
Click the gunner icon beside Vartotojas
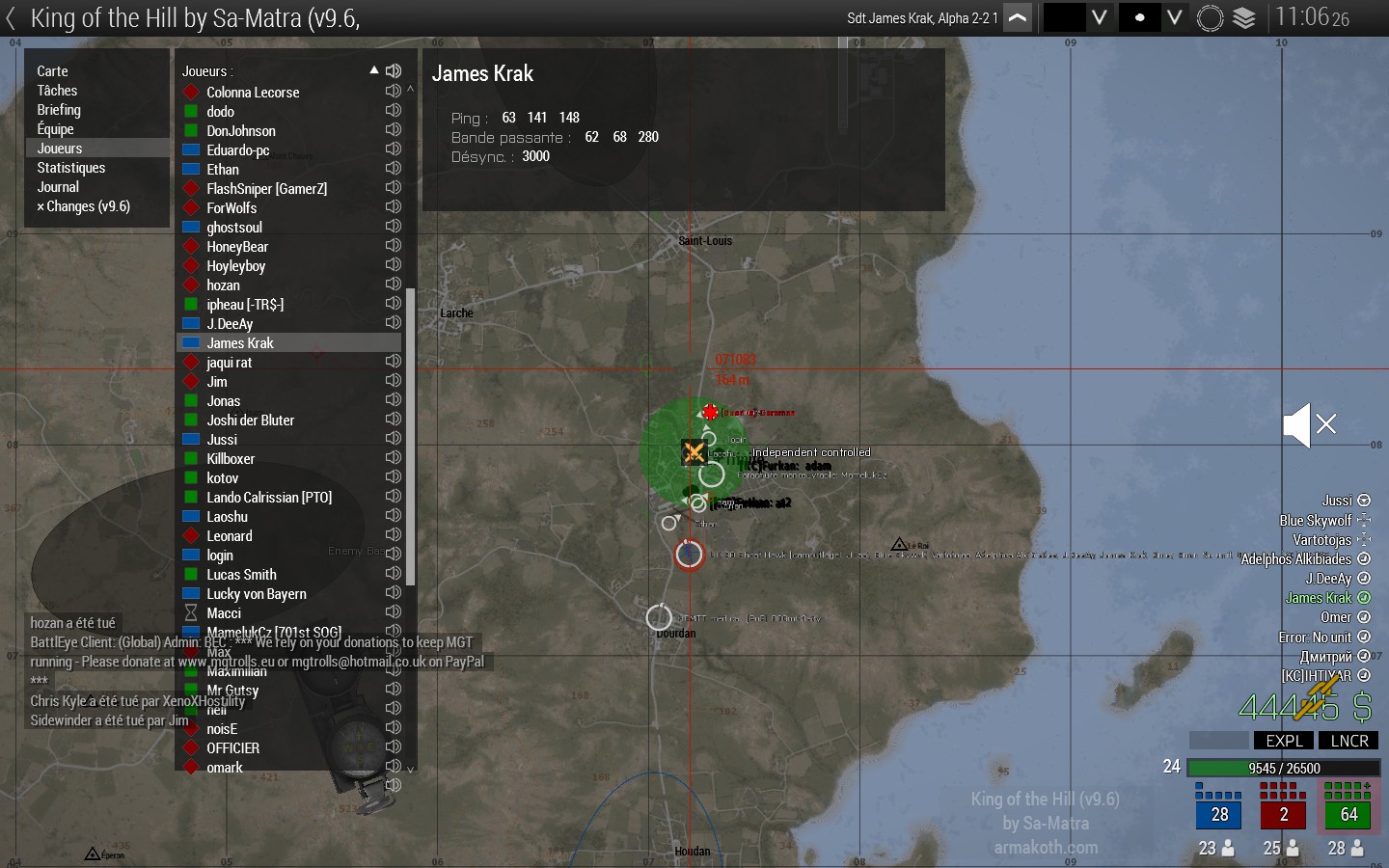1364,539
